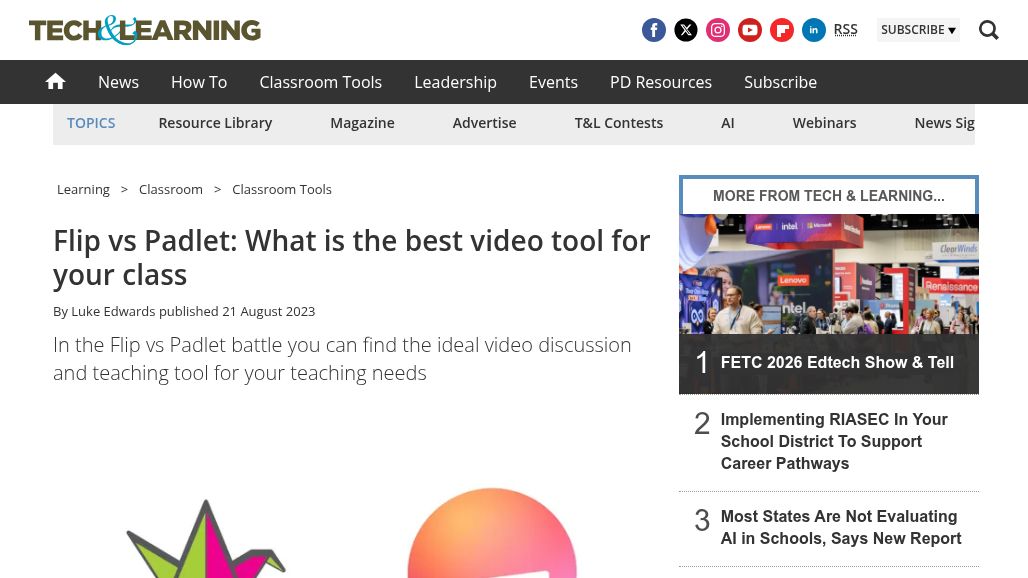Click the Tech & Learning logo
Image resolution: width=1028 pixels, height=578 pixels.
tap(144, 30)
